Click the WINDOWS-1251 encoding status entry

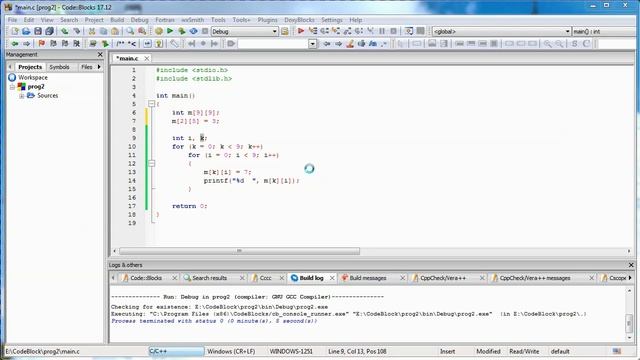click(291, 351)
